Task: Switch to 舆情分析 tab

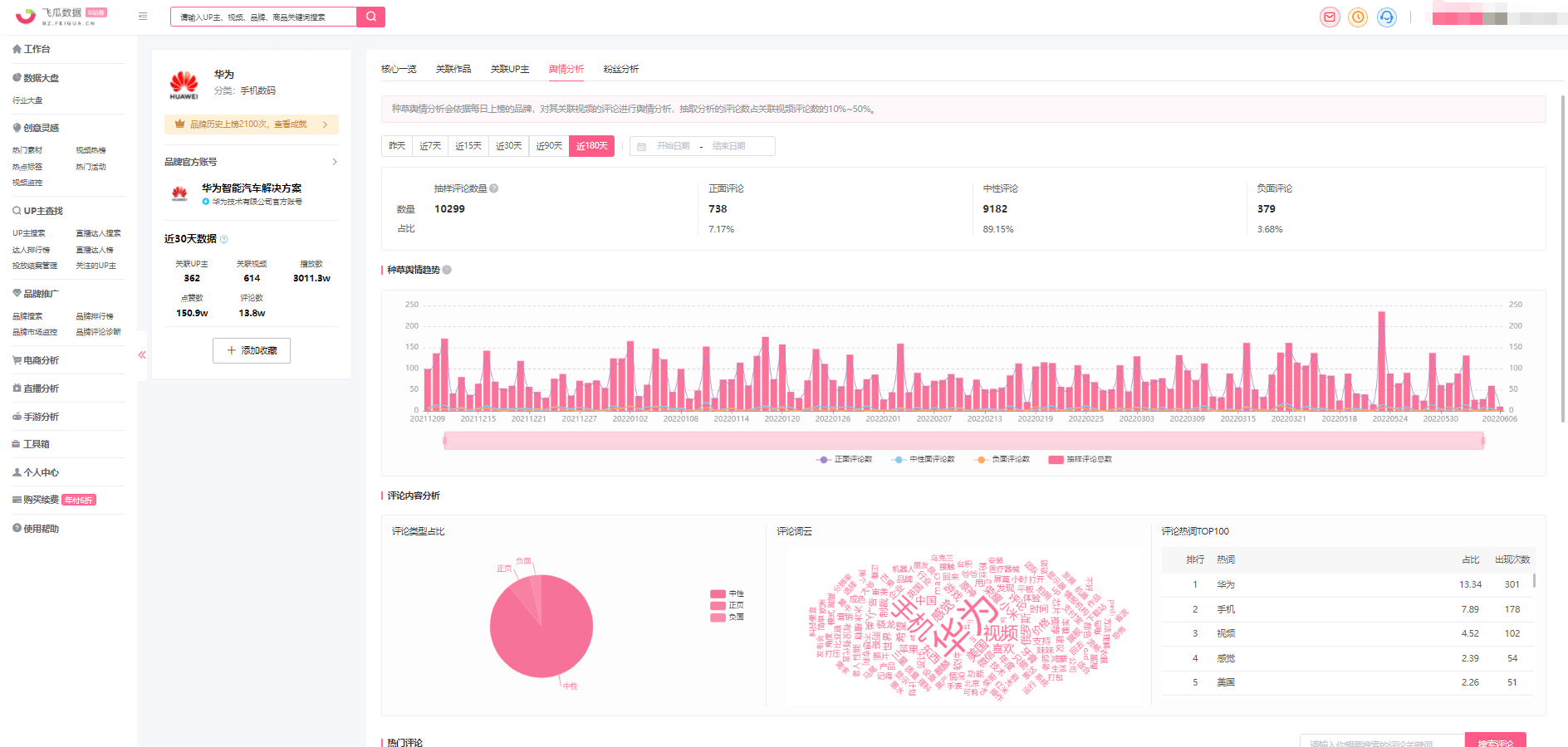Action: [x=566, y=69]
